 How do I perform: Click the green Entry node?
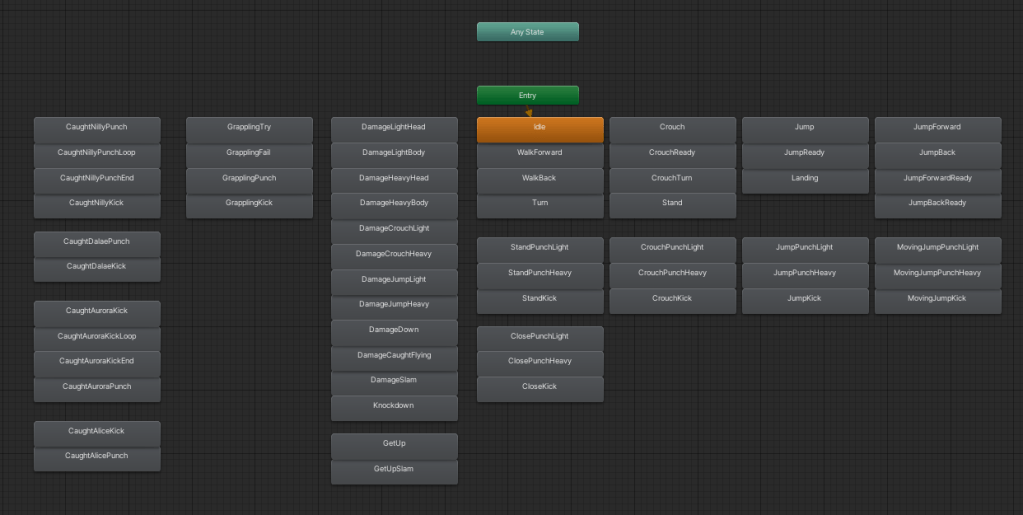(527, 96)
